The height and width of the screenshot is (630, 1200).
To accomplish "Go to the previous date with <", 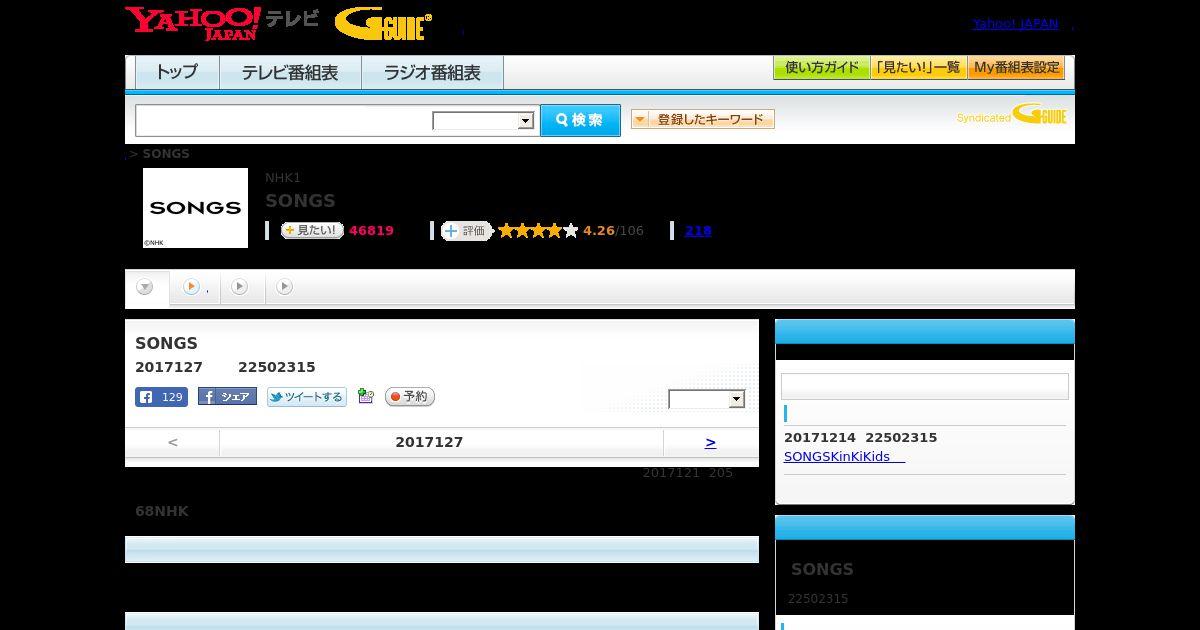I will (x=172, y=442).
